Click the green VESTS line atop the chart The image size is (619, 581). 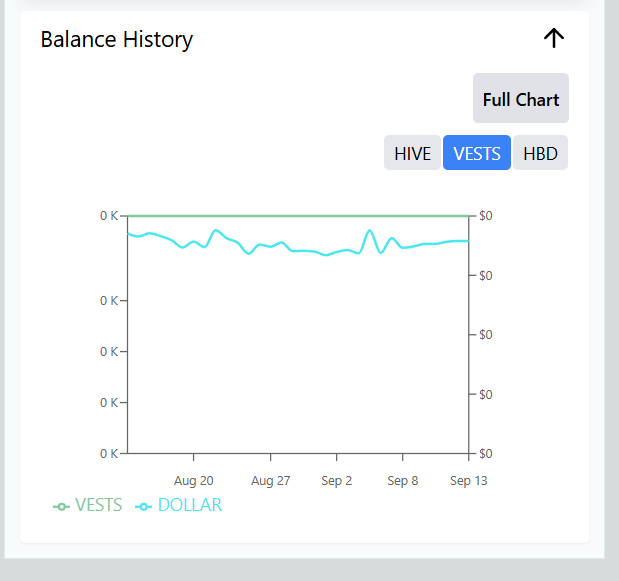pyautogui.click(x=300, y=215)
